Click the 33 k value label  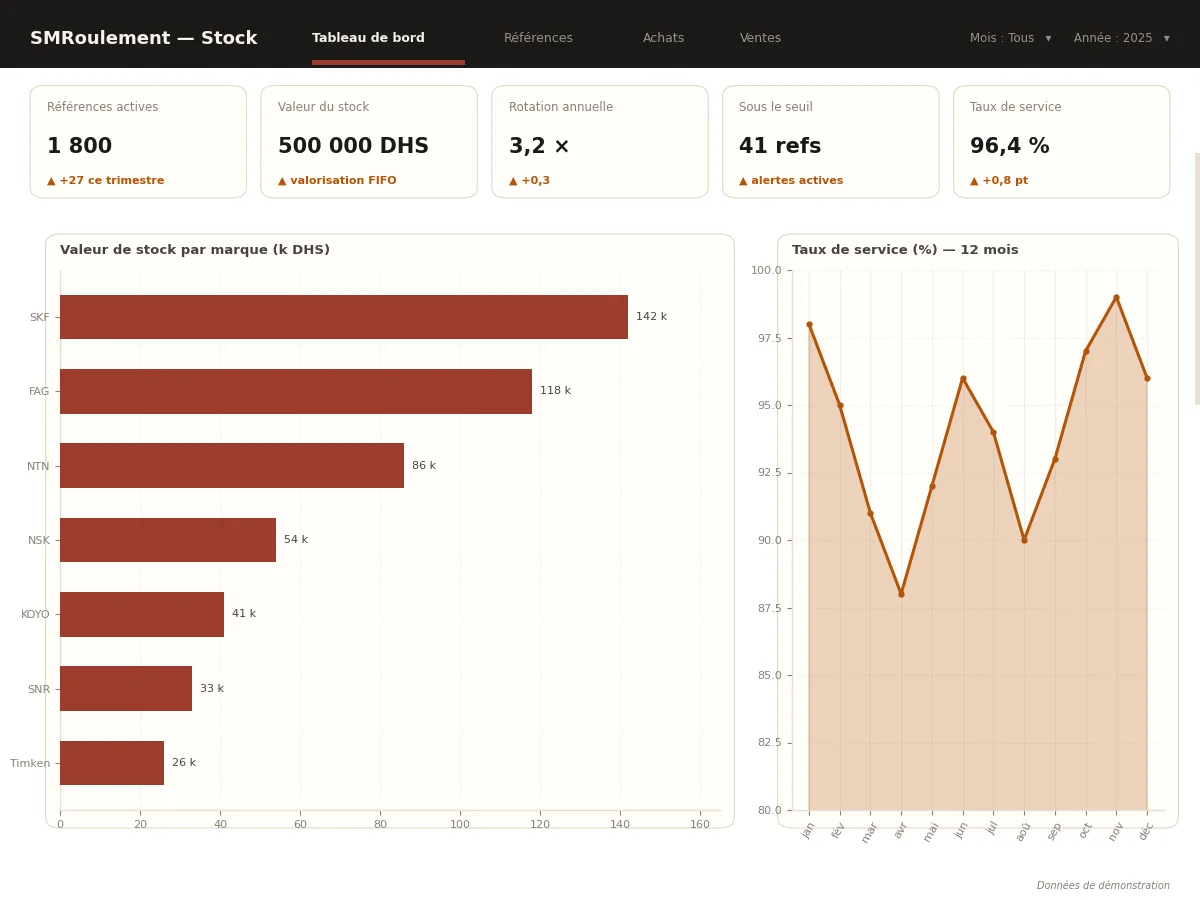coord(212,689)
